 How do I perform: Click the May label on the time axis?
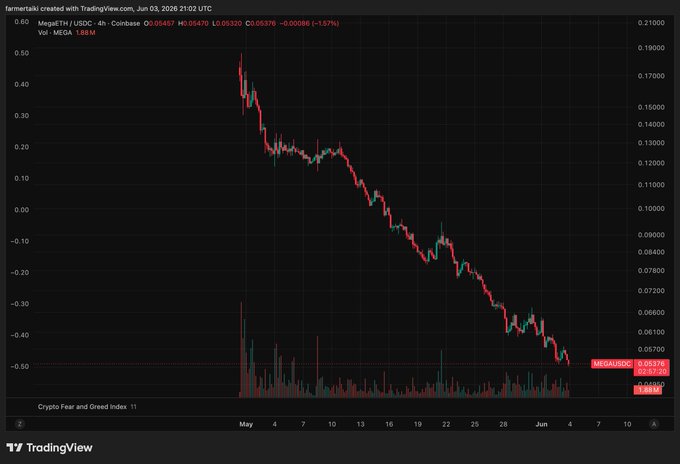click(246, 424)
